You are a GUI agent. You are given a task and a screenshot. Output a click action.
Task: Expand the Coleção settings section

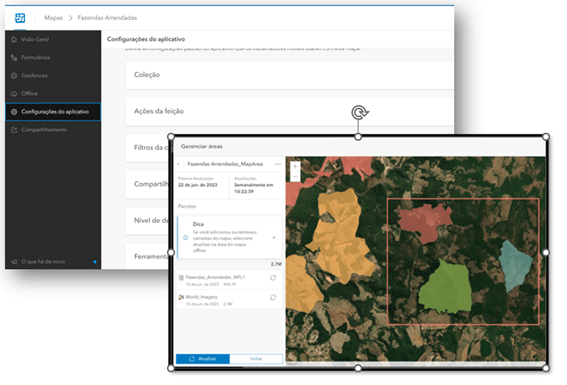289,75
